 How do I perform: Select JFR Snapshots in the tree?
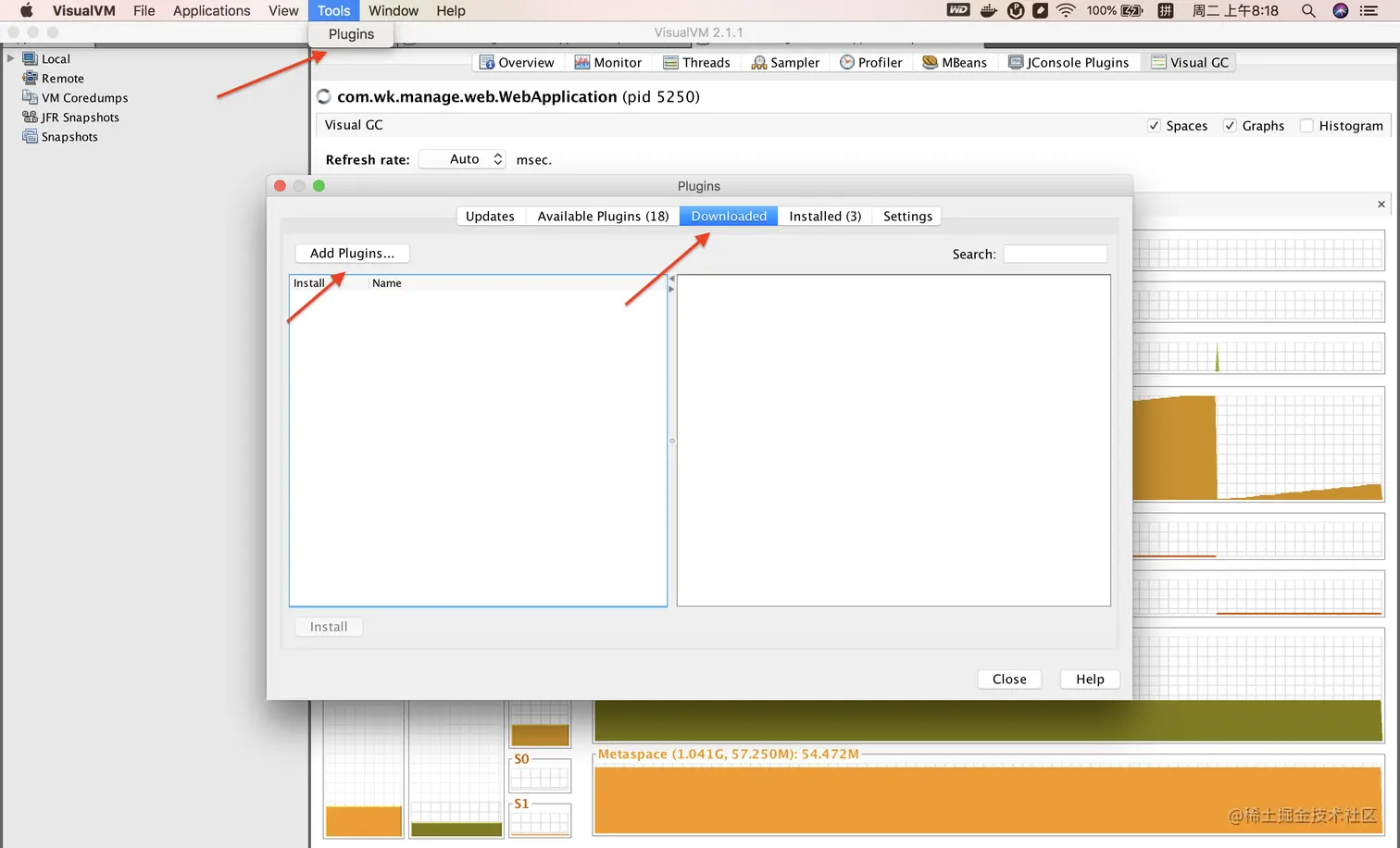[80, 117]
